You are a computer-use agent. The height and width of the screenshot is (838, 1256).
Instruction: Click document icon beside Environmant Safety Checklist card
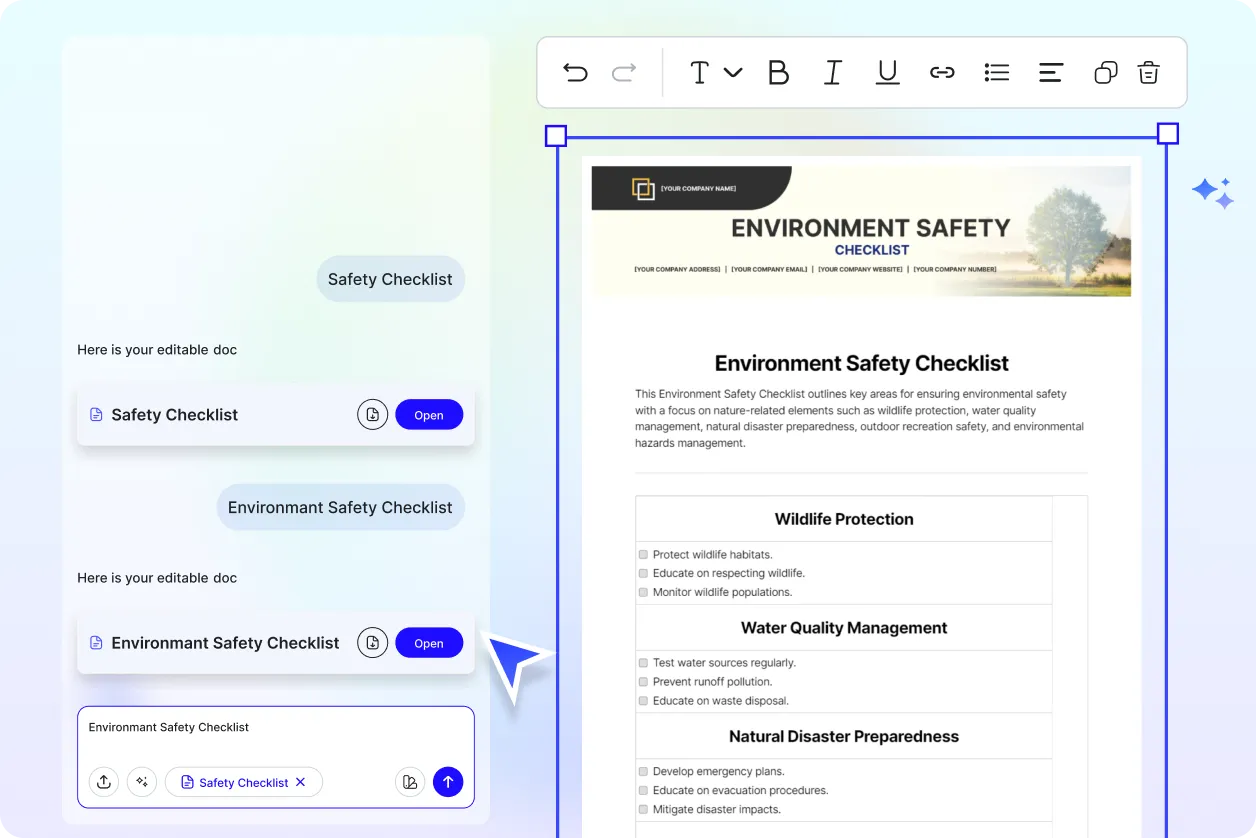[x=96, y=643]
